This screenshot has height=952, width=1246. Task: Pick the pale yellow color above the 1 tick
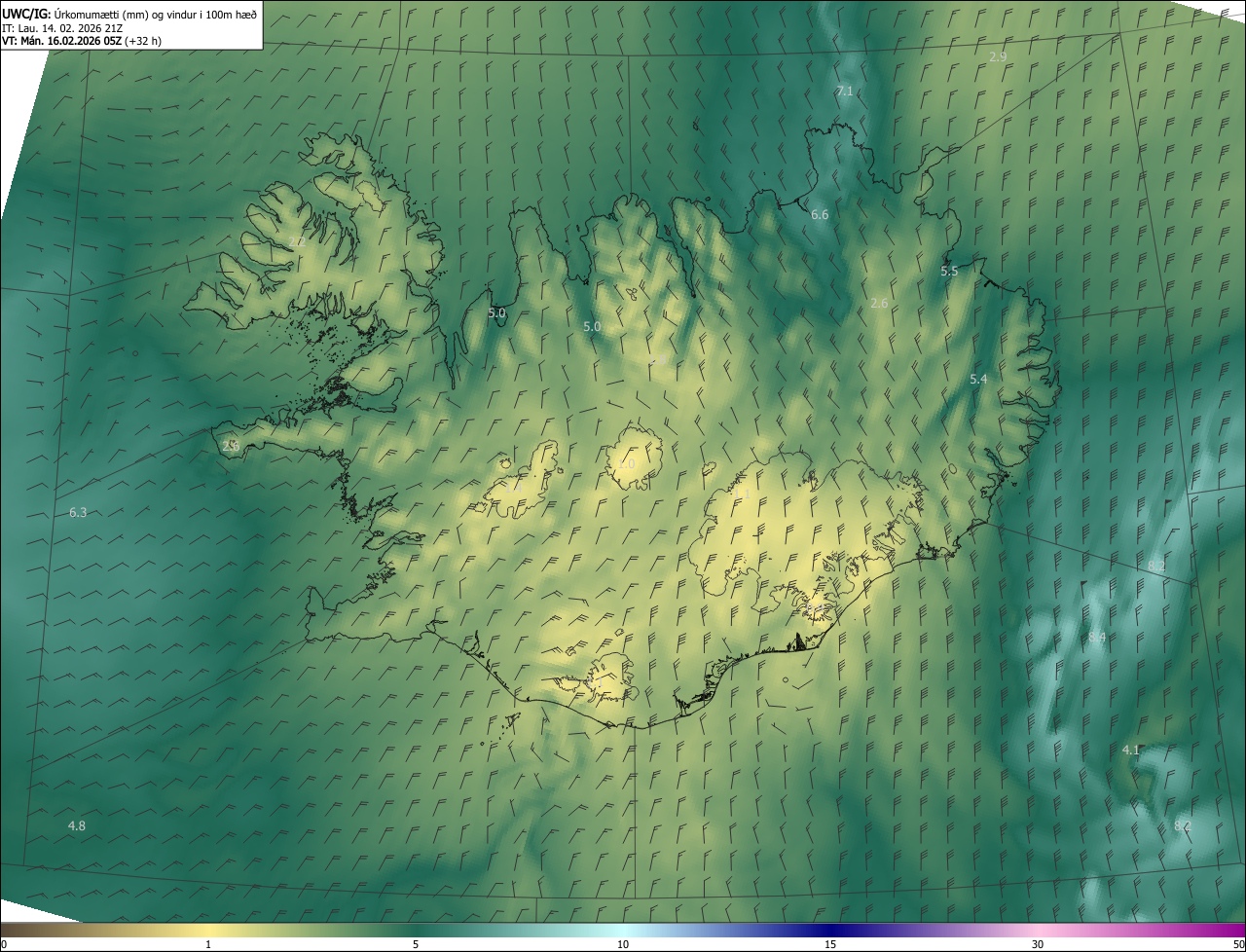pyautogui.click(x=208, y=930)
